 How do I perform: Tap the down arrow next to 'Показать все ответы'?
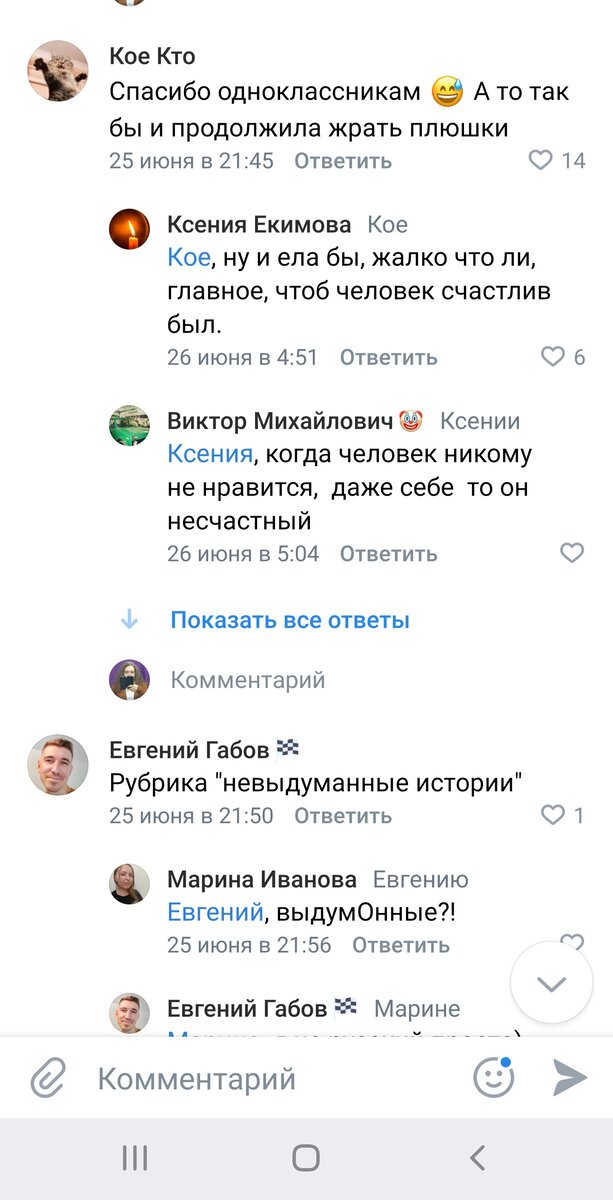(x=129, y=620)
